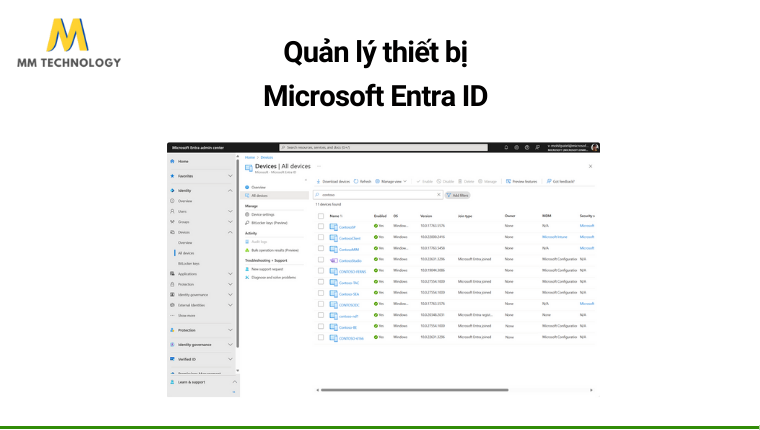Open the CONTOSODC device link
This screenshot has height=430, width=760.
click(x=349, y=305)
